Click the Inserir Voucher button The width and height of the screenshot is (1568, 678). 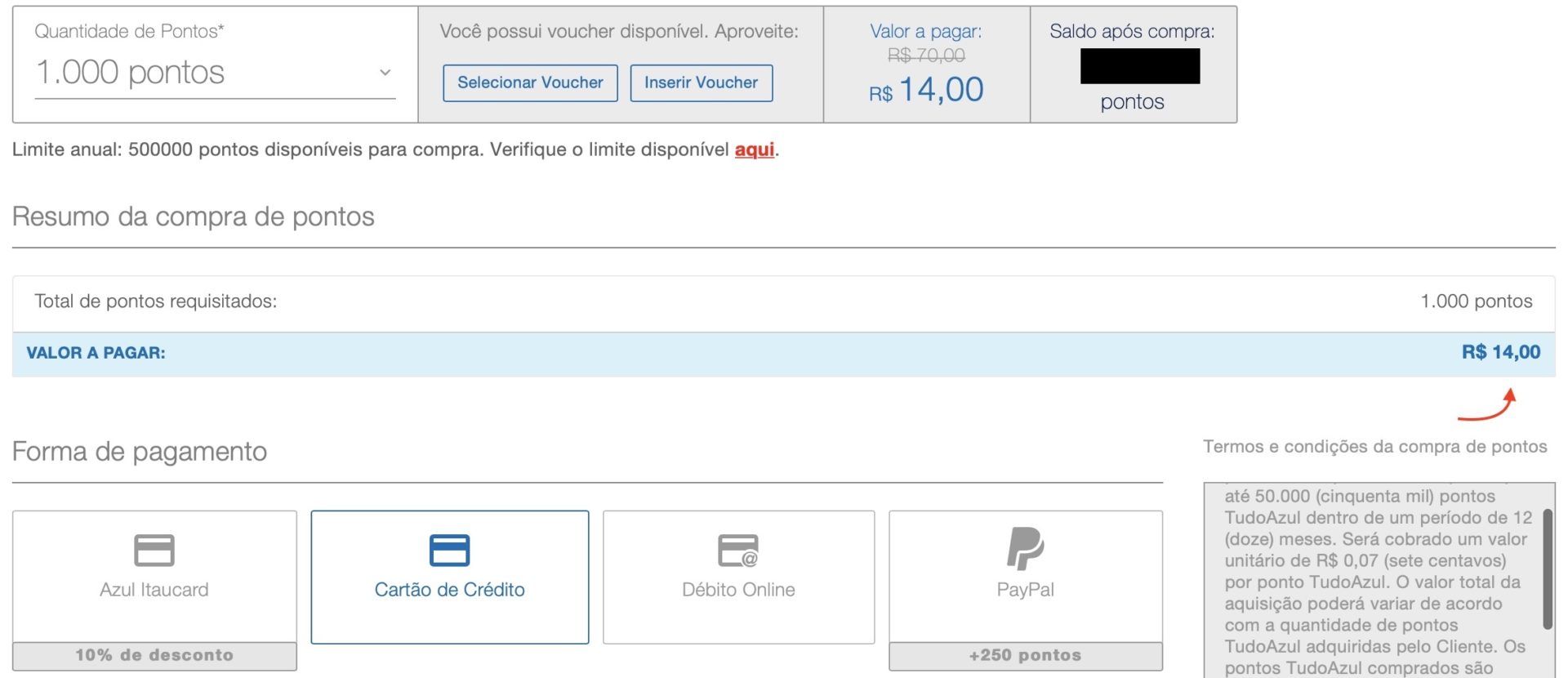701,83
